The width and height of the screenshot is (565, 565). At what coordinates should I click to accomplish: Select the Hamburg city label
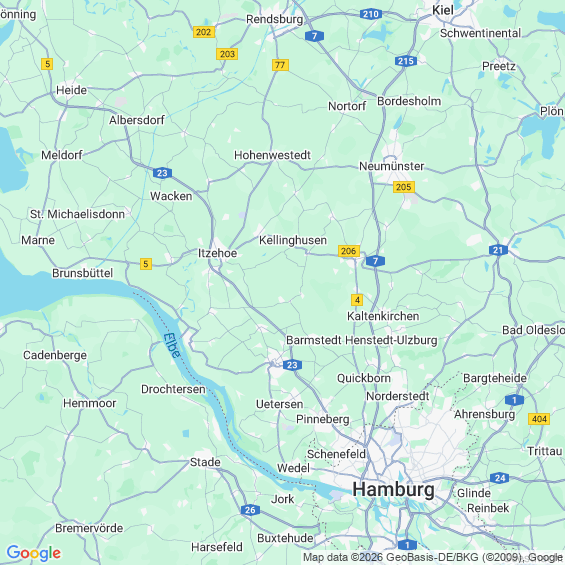tap(393, 490)
